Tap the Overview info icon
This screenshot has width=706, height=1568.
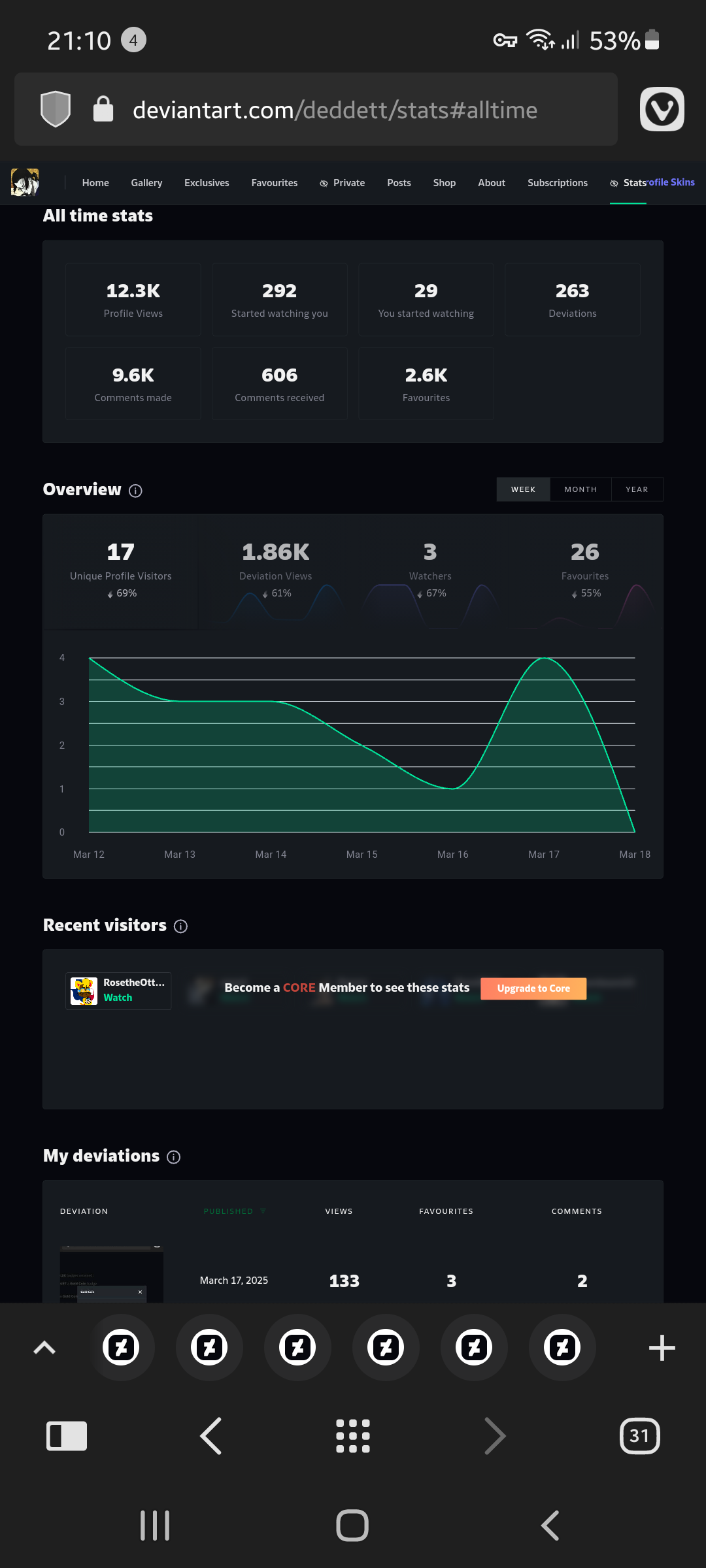point(135,491)
